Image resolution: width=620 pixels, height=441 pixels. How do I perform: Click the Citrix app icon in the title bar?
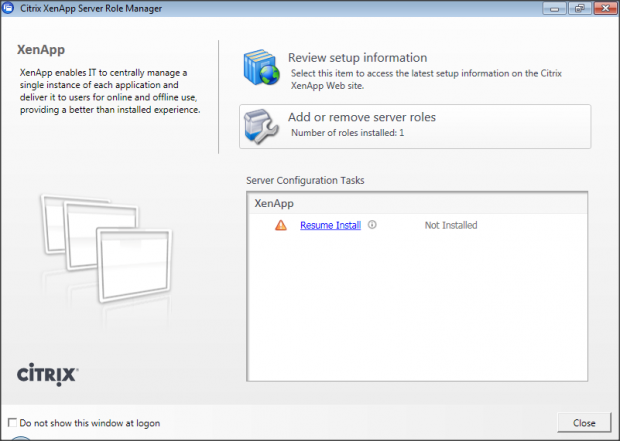(8, 8)
